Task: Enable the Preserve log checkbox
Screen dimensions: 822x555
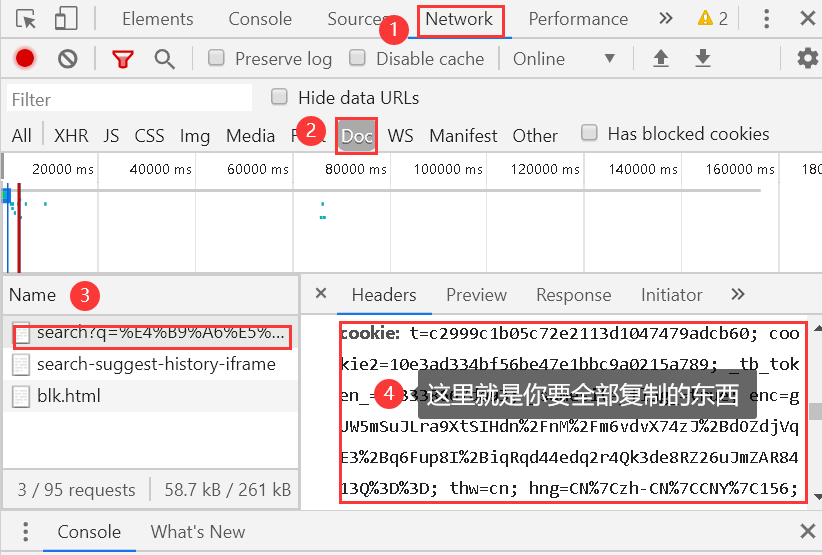Action: point(216,57)
